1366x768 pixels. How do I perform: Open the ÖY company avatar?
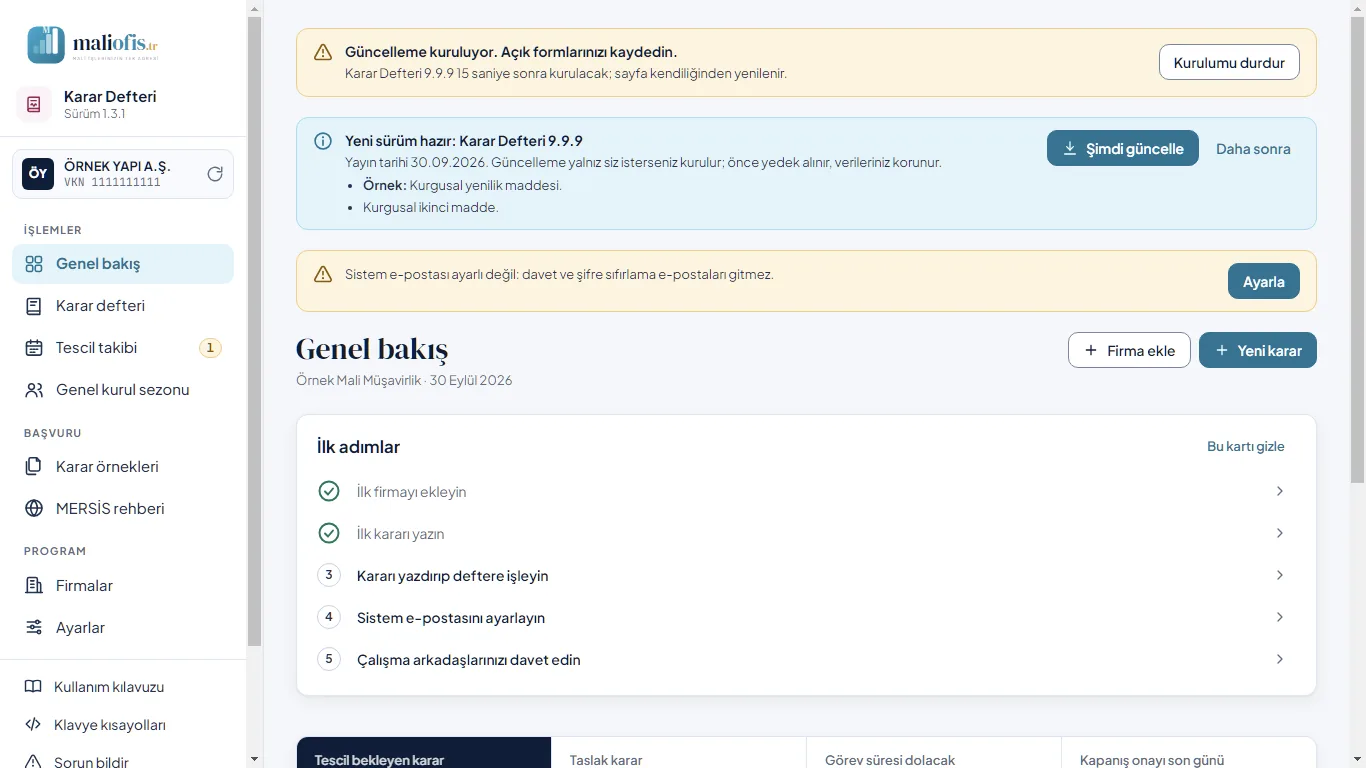[x=38, y=174]
